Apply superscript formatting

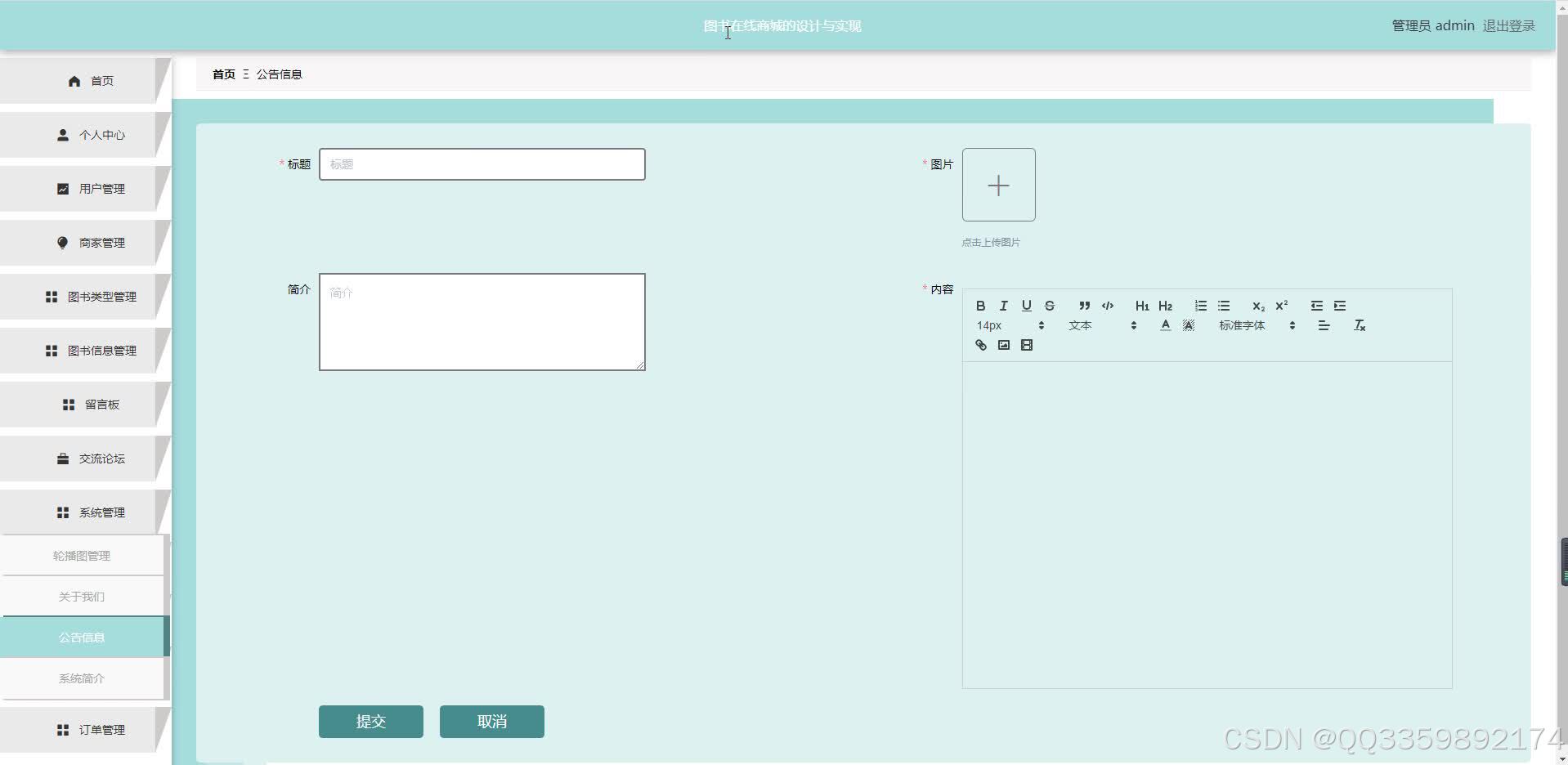coord(1282,306)
